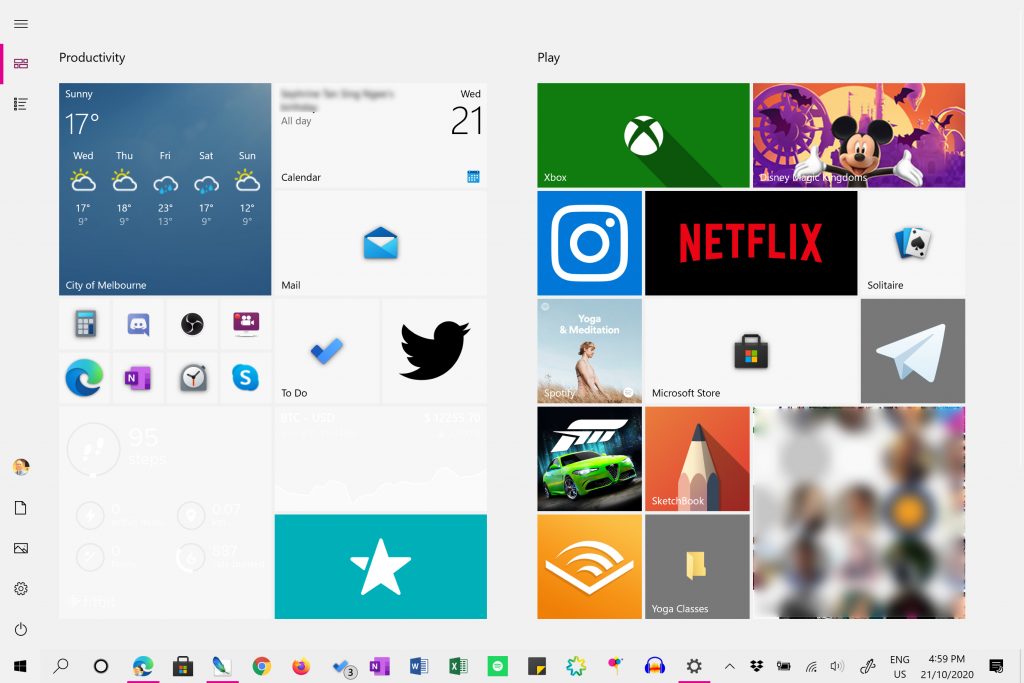Launch Excel from the taskbar
The image size is (1024, 683).
(x=458, y=666)
